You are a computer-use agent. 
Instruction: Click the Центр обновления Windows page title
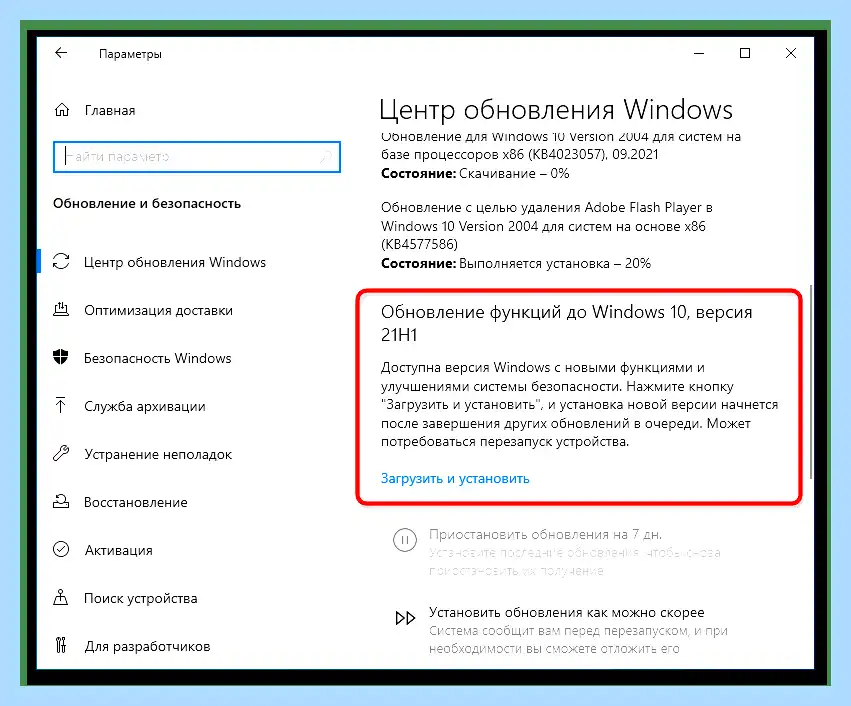coord(556,110)
